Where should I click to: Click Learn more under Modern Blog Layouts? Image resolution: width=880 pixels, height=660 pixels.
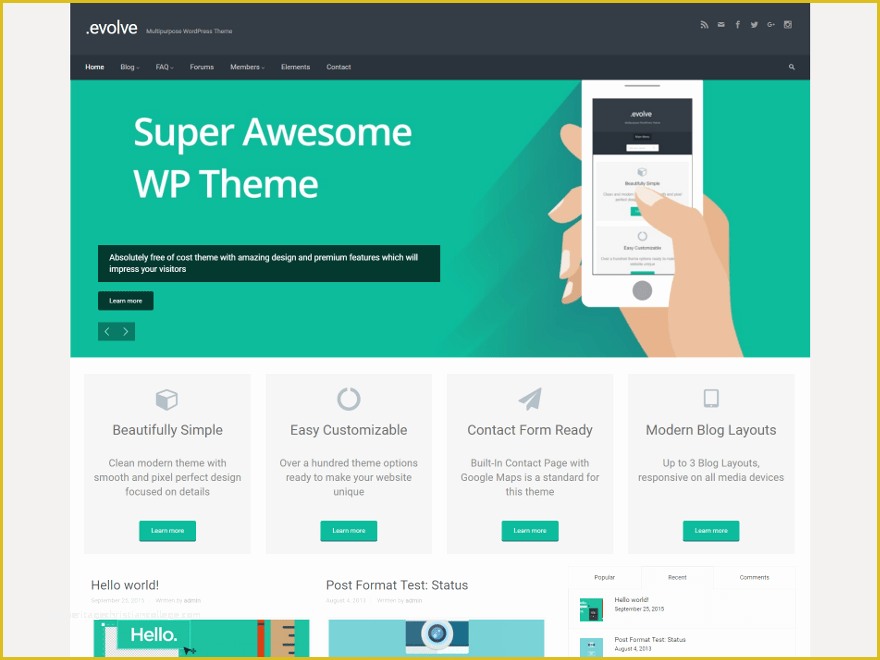(711, 531)
